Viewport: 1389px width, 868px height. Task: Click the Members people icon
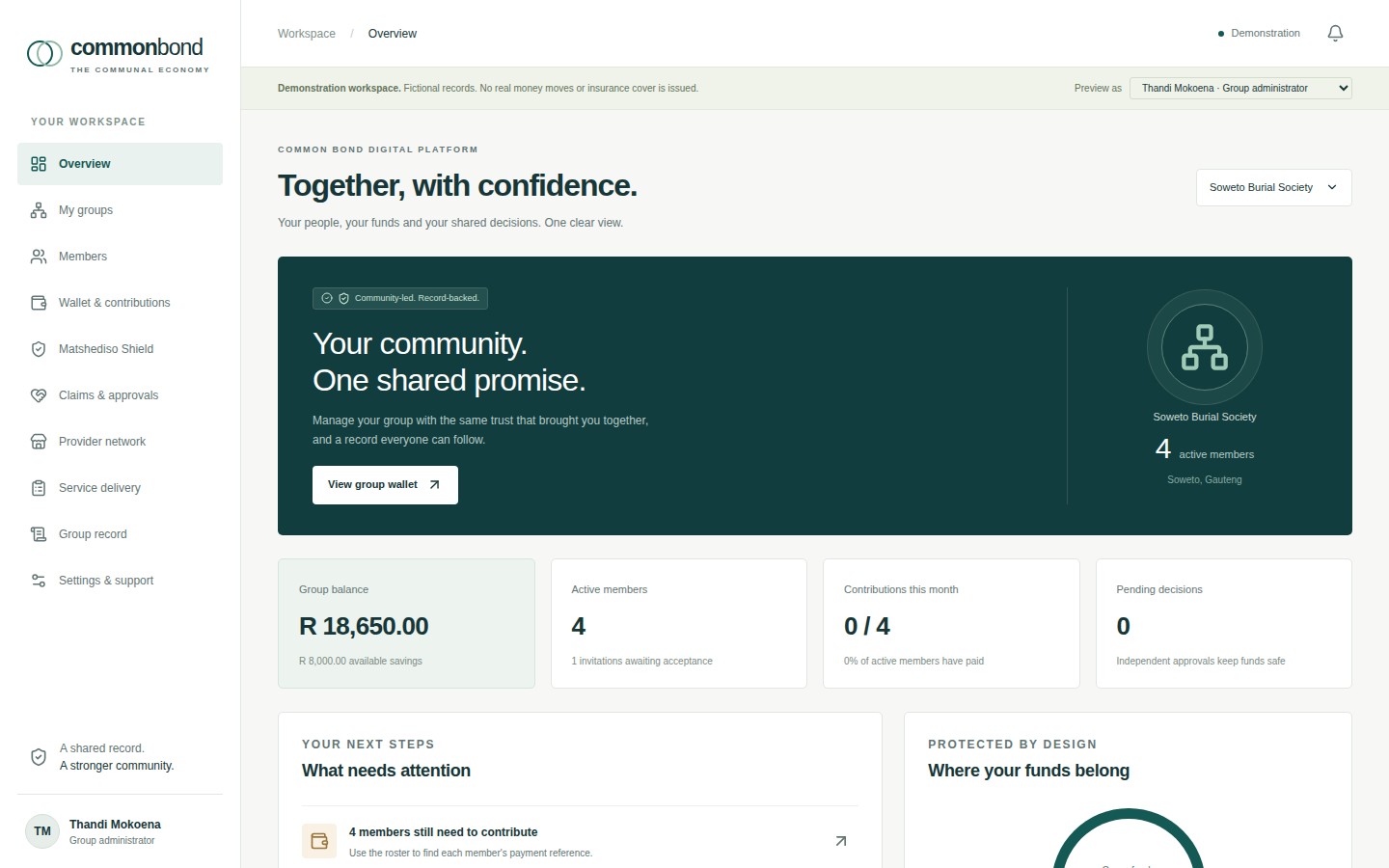pyautogui.click(x=39, y=257)
